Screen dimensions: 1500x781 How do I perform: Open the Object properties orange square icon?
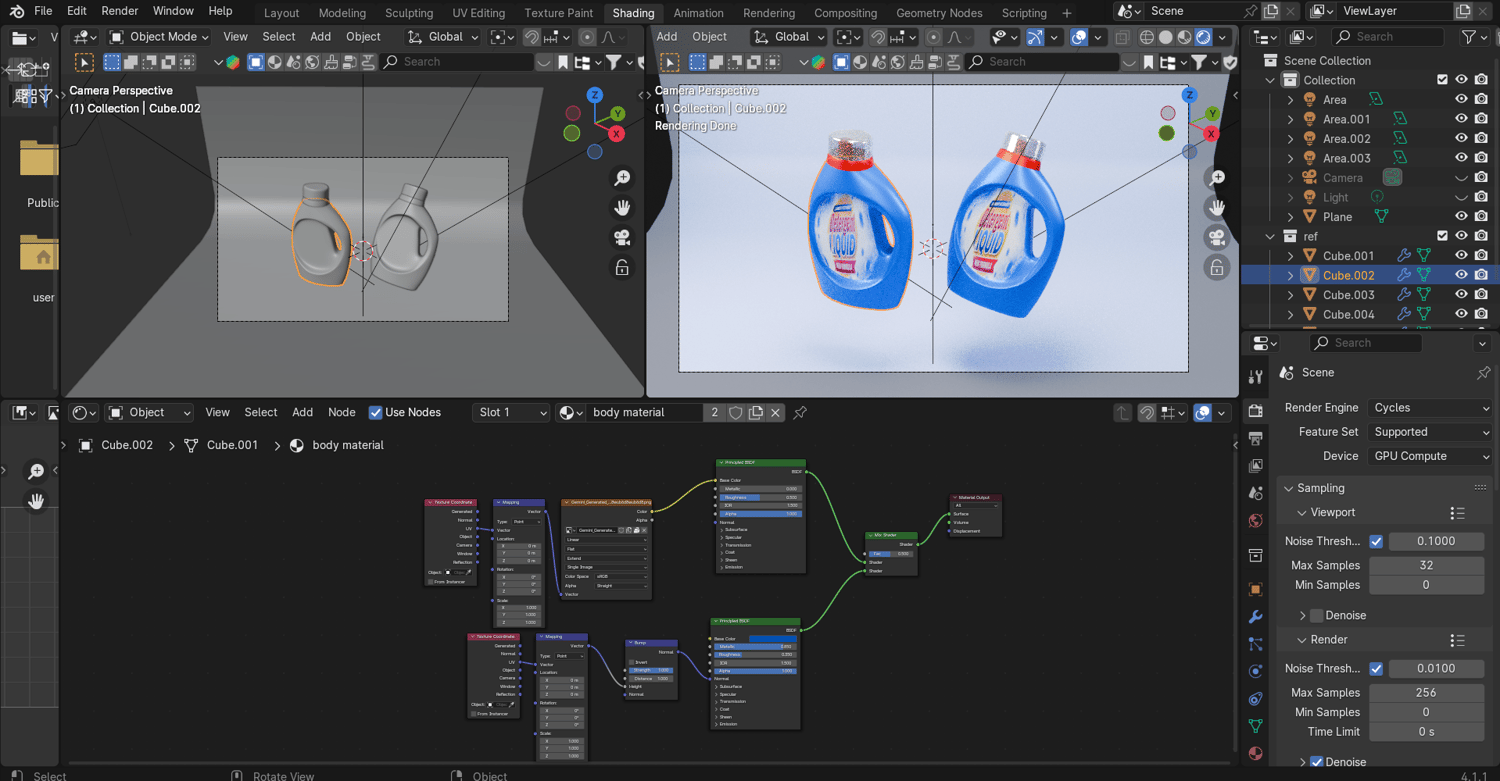pyautogui.click(x=1256, y=589)
